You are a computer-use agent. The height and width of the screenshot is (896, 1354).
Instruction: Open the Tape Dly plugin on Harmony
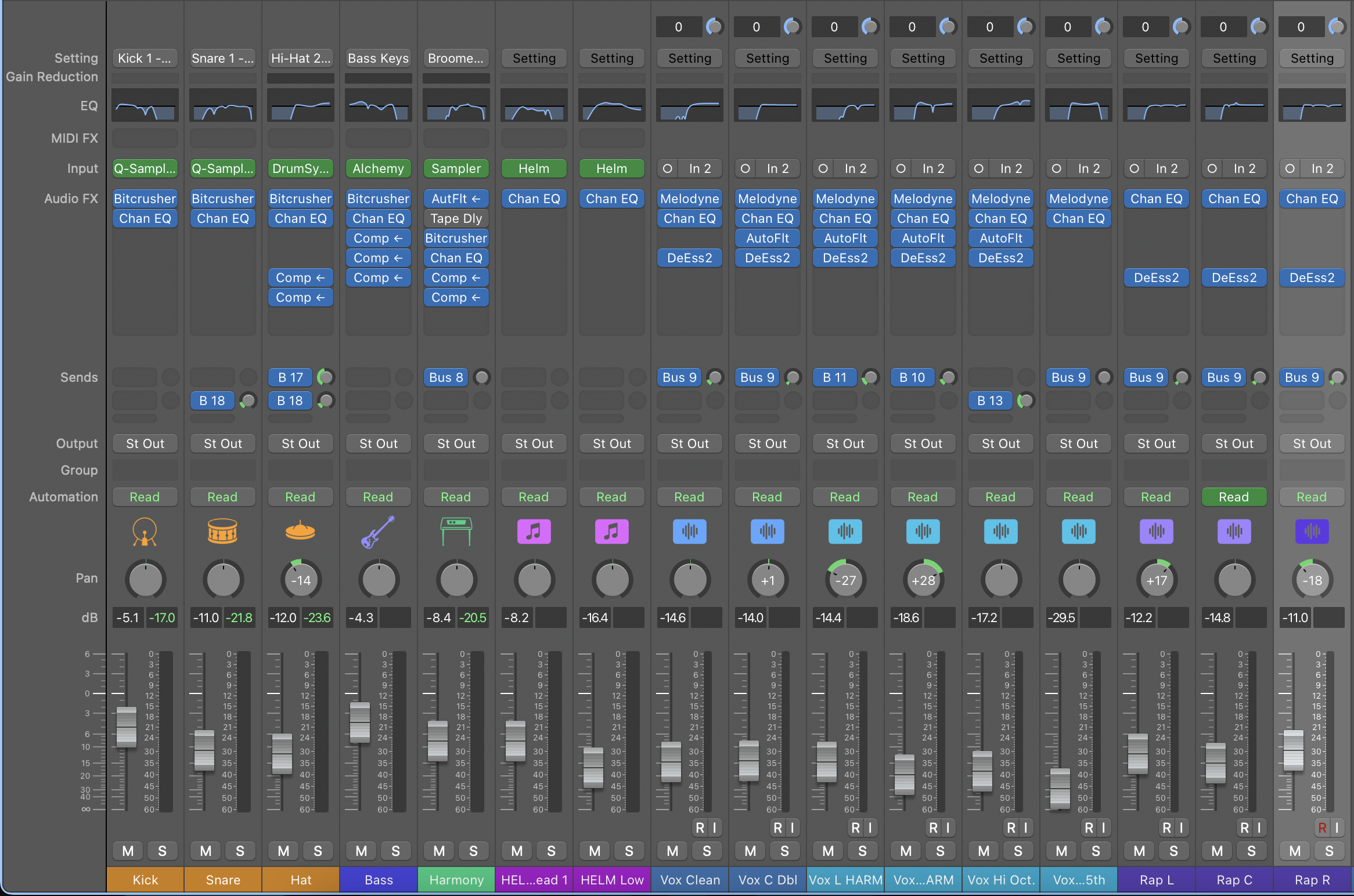pos(456,218)
